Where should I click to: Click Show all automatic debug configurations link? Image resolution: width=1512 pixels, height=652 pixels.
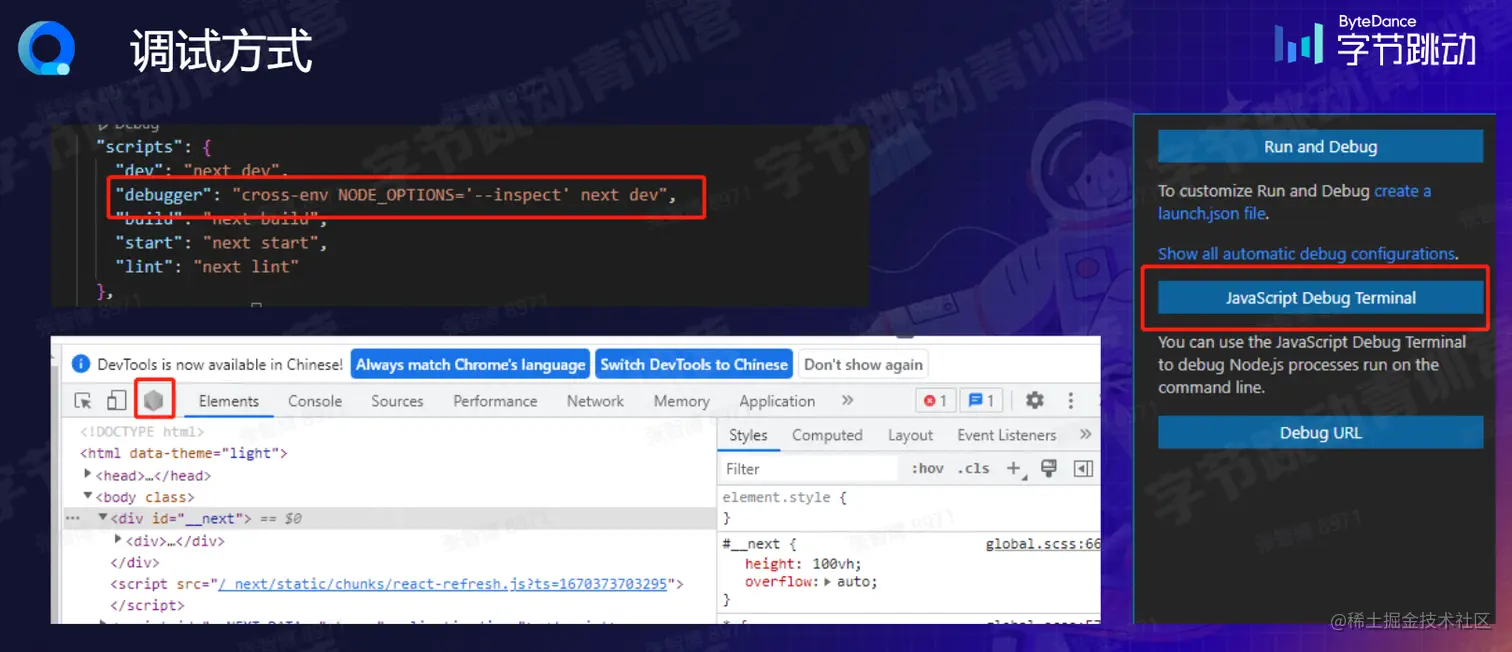[x=1306, y=254]
